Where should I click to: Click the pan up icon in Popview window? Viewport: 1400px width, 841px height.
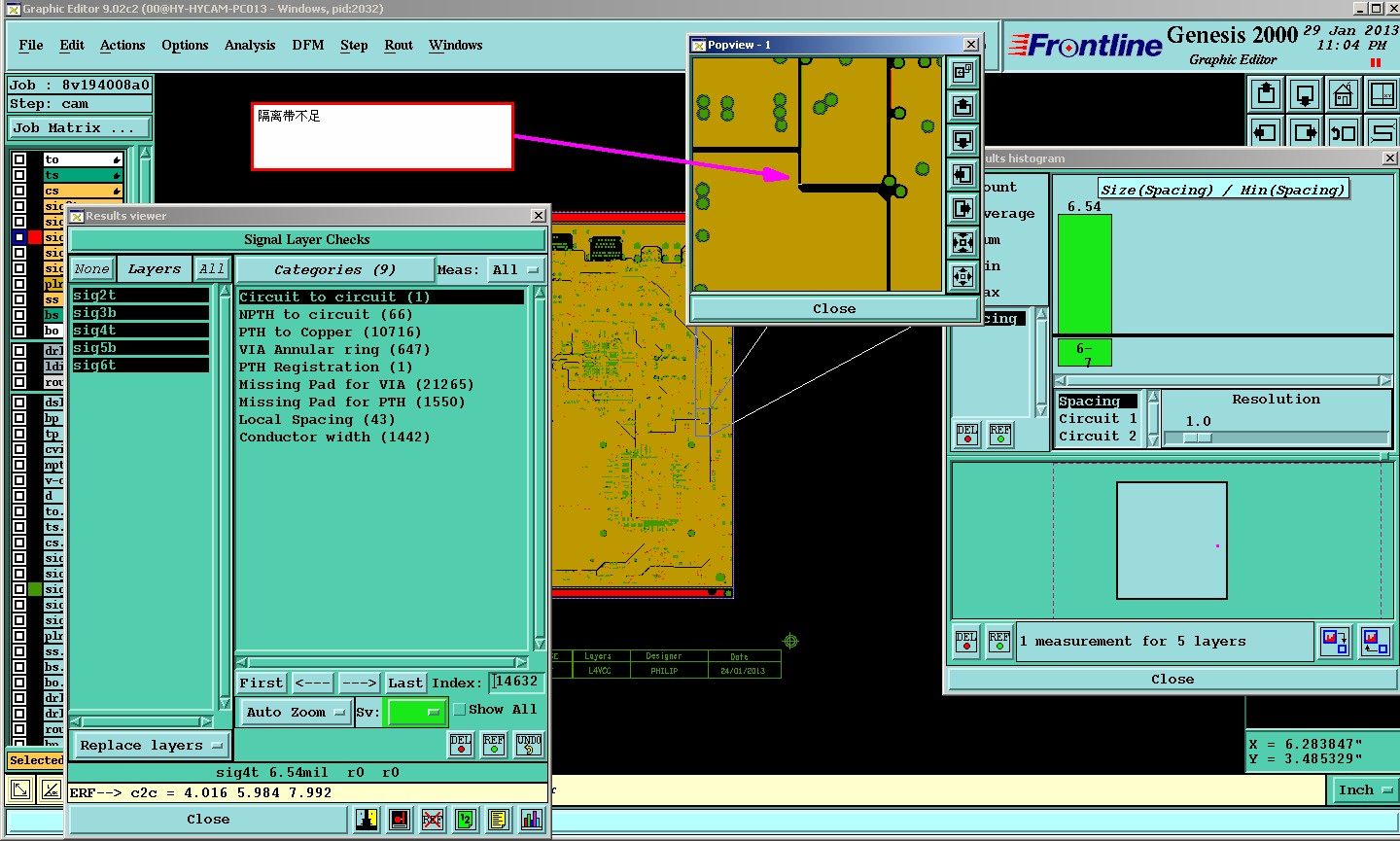[962, 106]
